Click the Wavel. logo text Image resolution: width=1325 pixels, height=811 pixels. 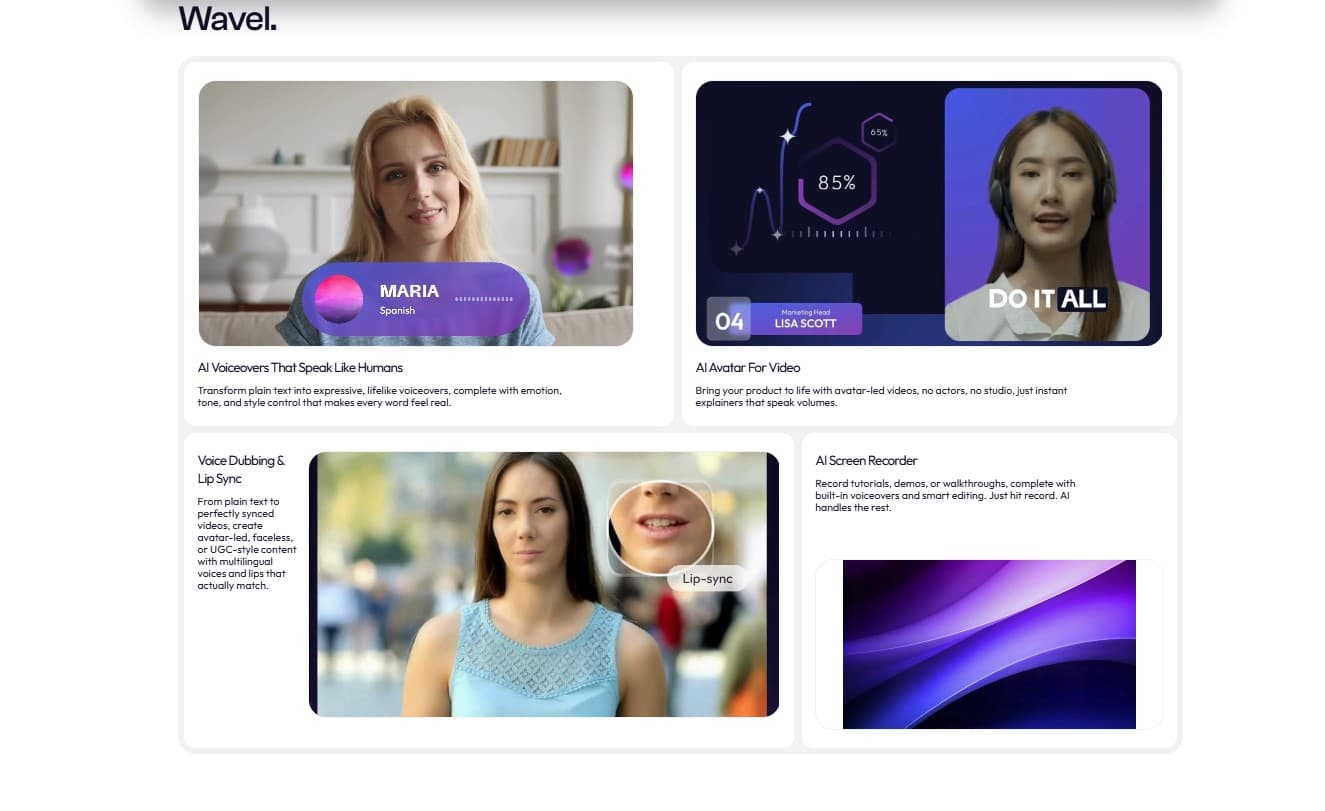(x=227, y=18)
